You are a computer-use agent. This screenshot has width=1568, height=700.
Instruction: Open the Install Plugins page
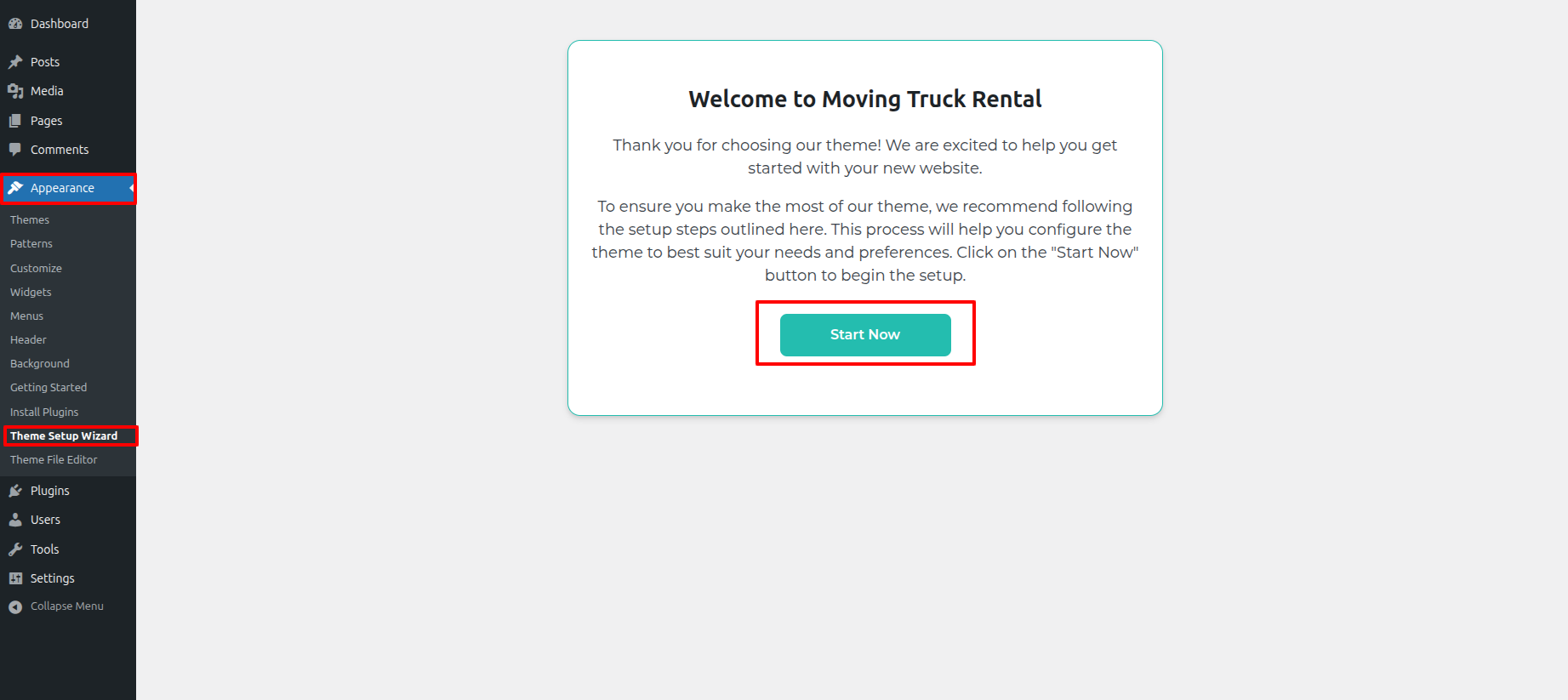click(44, 412)
